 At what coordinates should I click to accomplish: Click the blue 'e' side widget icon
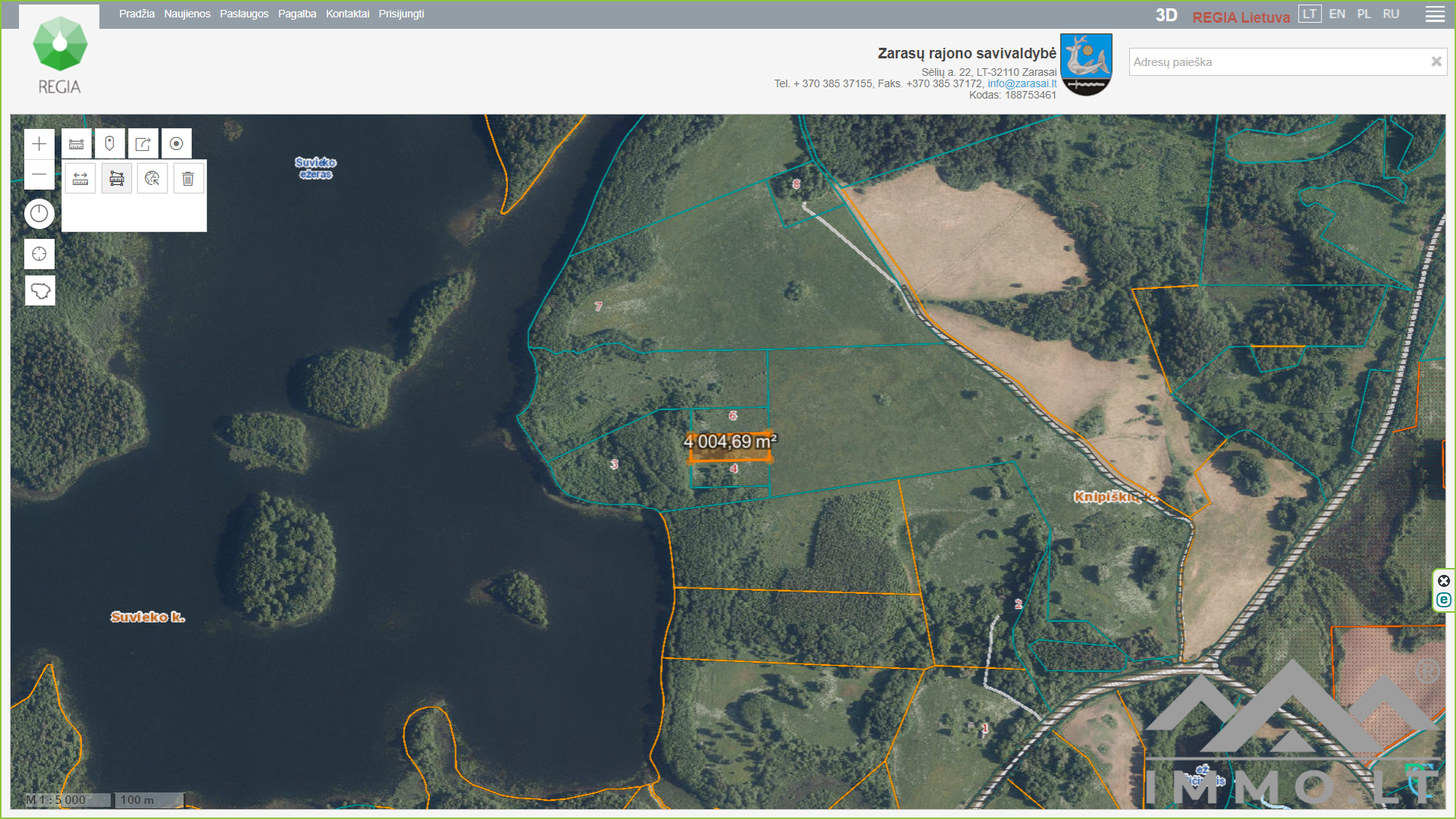pos(1444,600)
